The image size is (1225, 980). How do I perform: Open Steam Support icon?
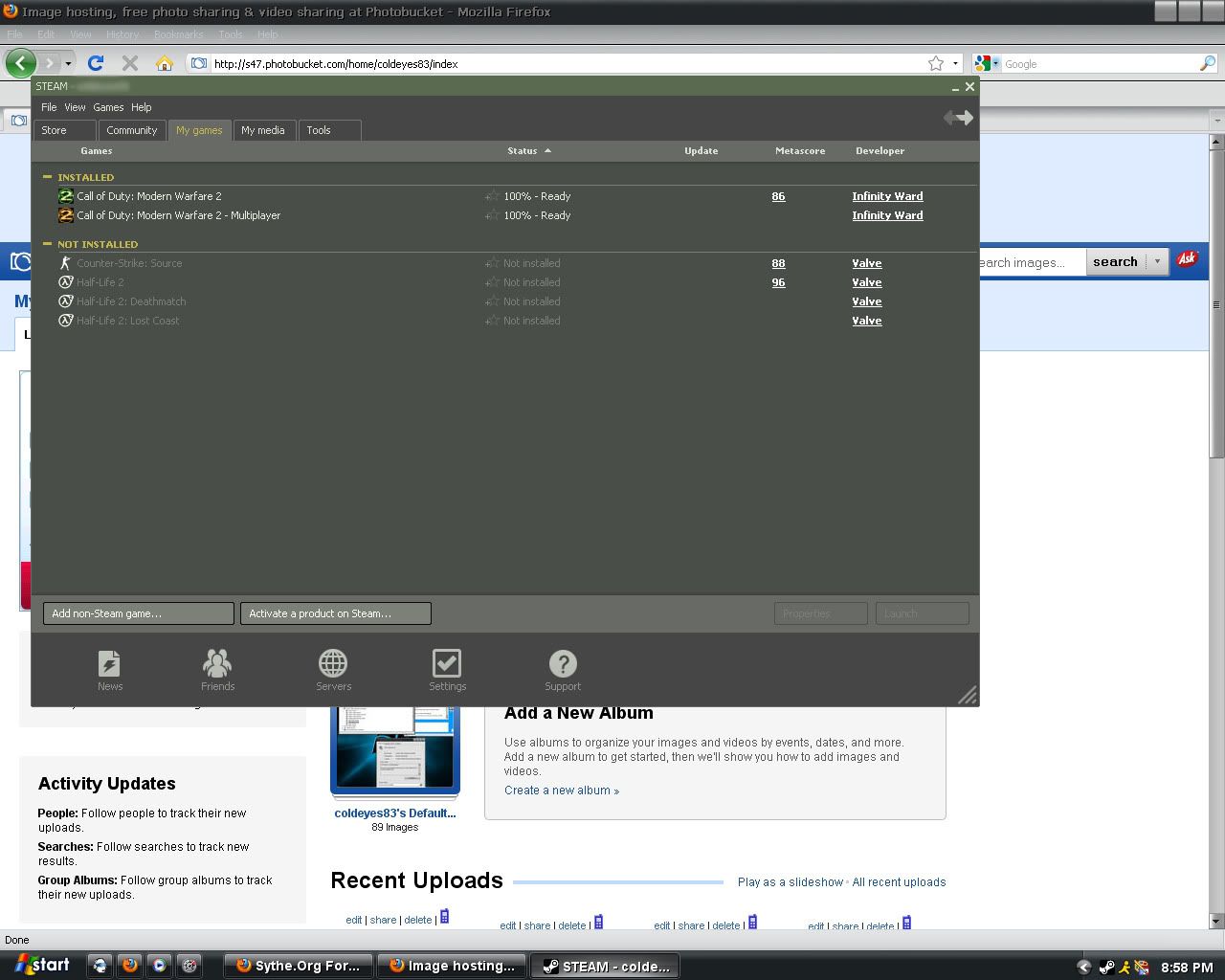coord(563,670)
